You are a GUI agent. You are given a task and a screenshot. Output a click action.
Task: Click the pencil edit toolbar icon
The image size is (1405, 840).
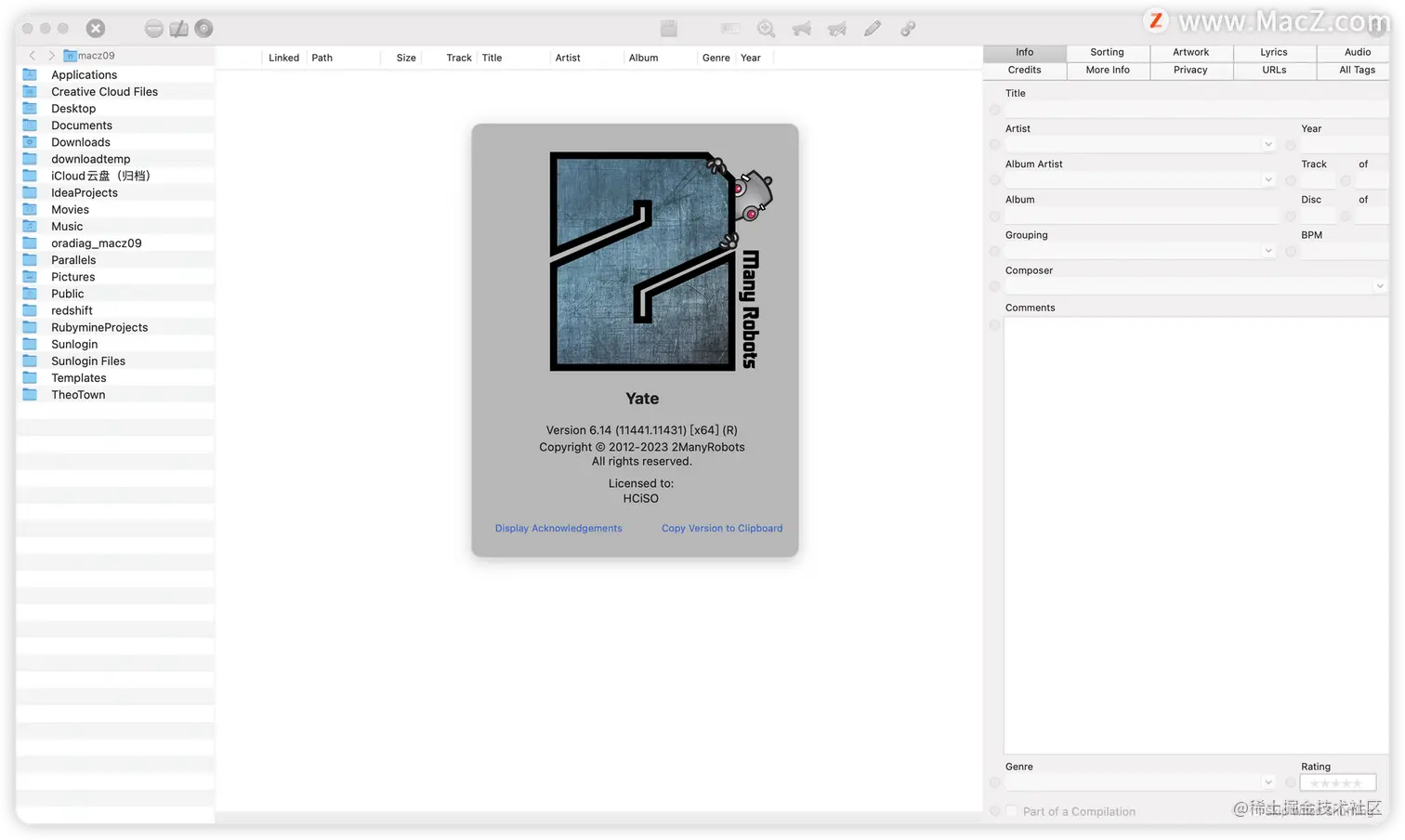(x=873, y=29)
